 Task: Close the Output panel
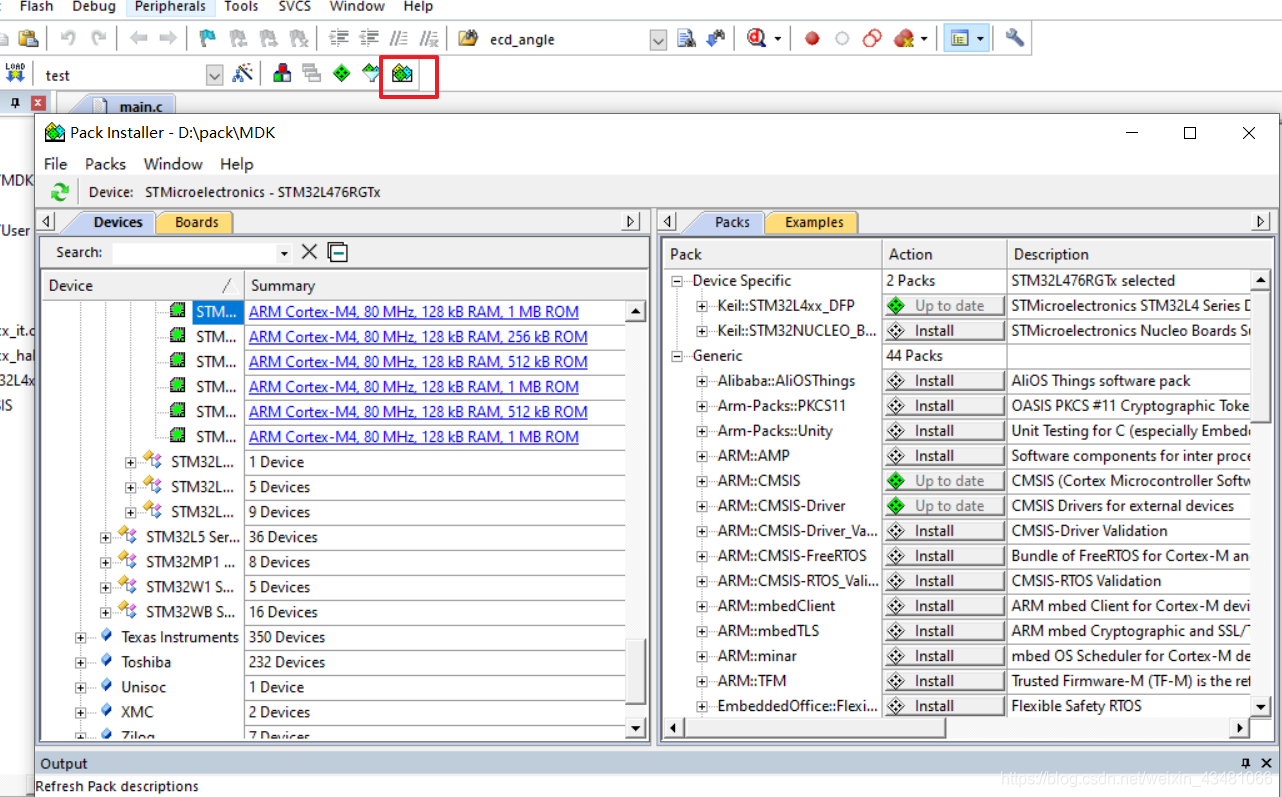pyautogui.click(x=1266, y=763)
